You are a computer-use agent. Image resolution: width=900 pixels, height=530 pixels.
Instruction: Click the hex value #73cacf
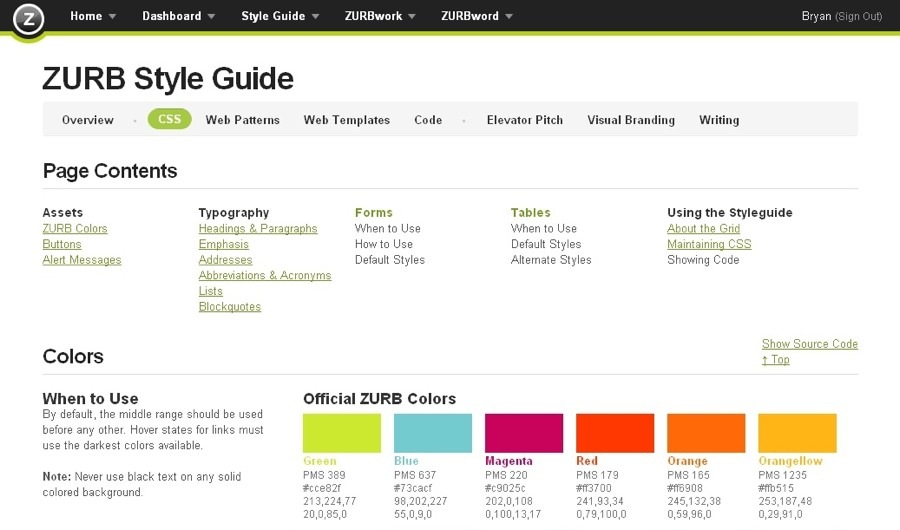pyautogui.click(x=413, y=488)
